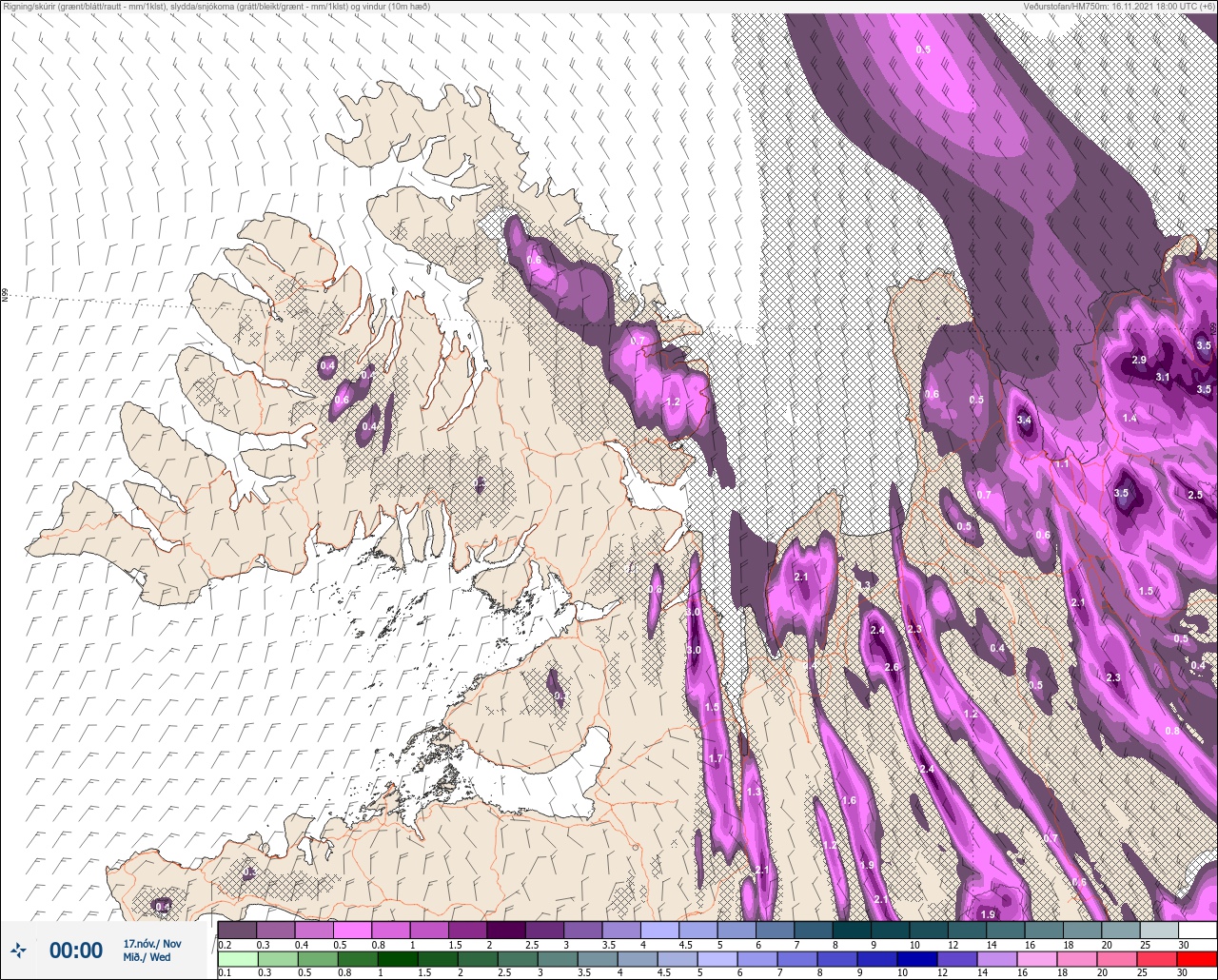Click the '2.6' precipitation value on the map
1218x980 pixels.
892,667
